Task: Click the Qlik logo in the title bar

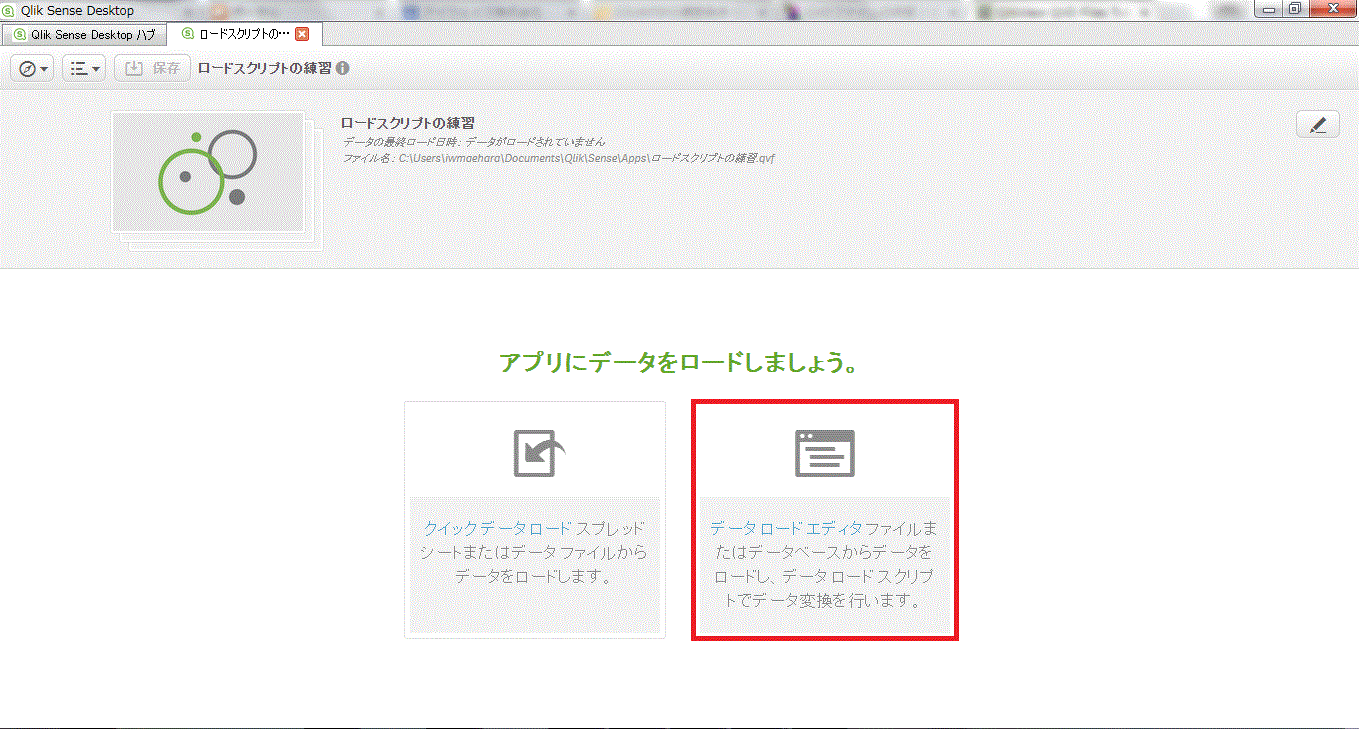Action: [x=10, y=10]
